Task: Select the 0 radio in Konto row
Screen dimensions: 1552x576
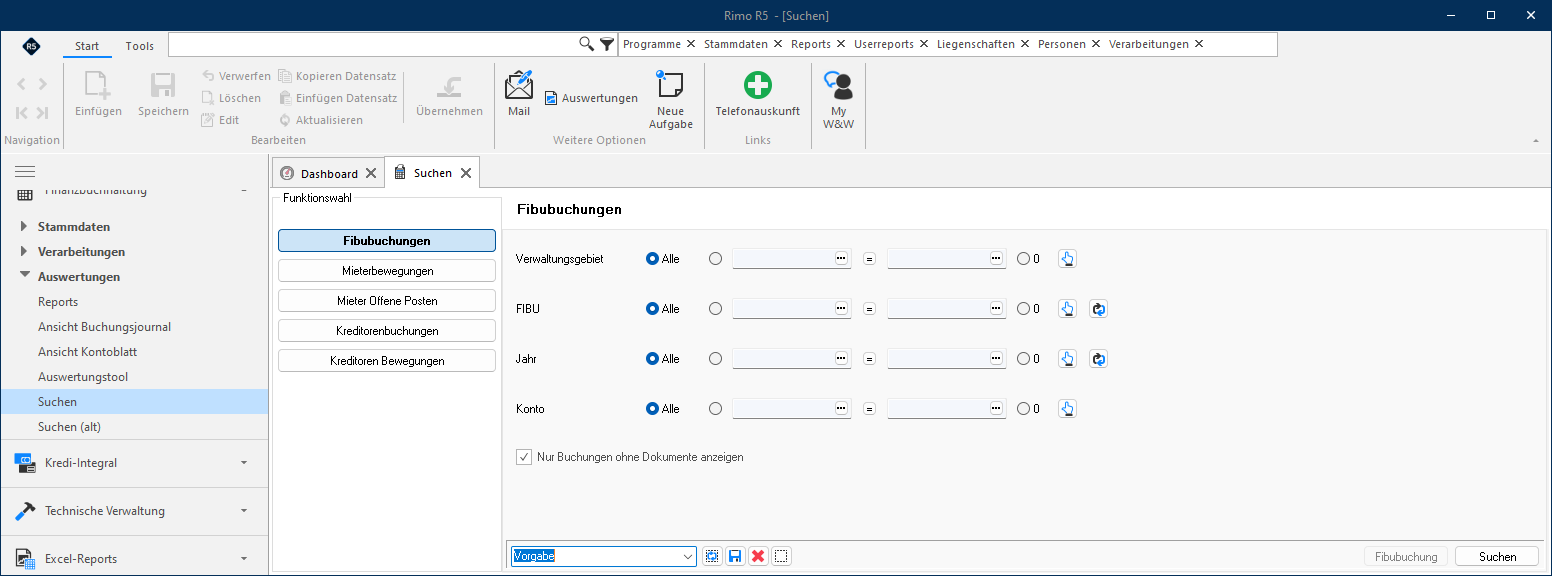Action: tap(1023, 409)
